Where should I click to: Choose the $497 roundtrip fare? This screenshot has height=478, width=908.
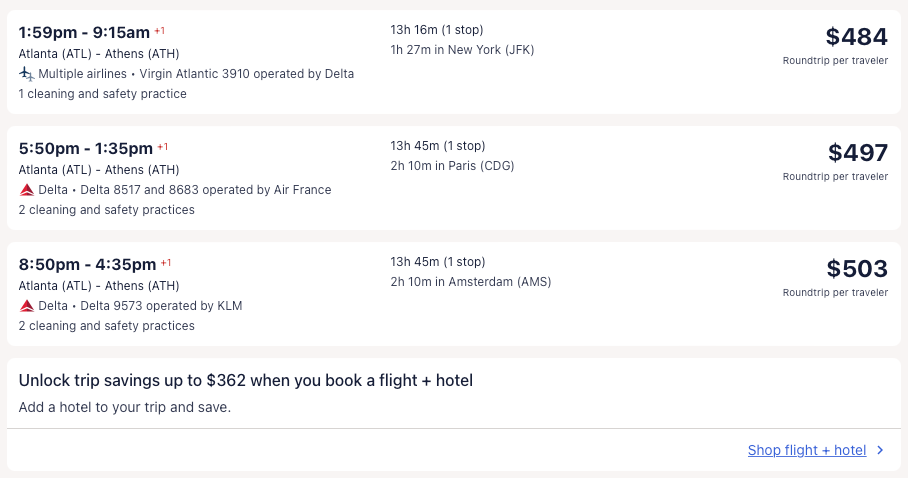point(857,154)
